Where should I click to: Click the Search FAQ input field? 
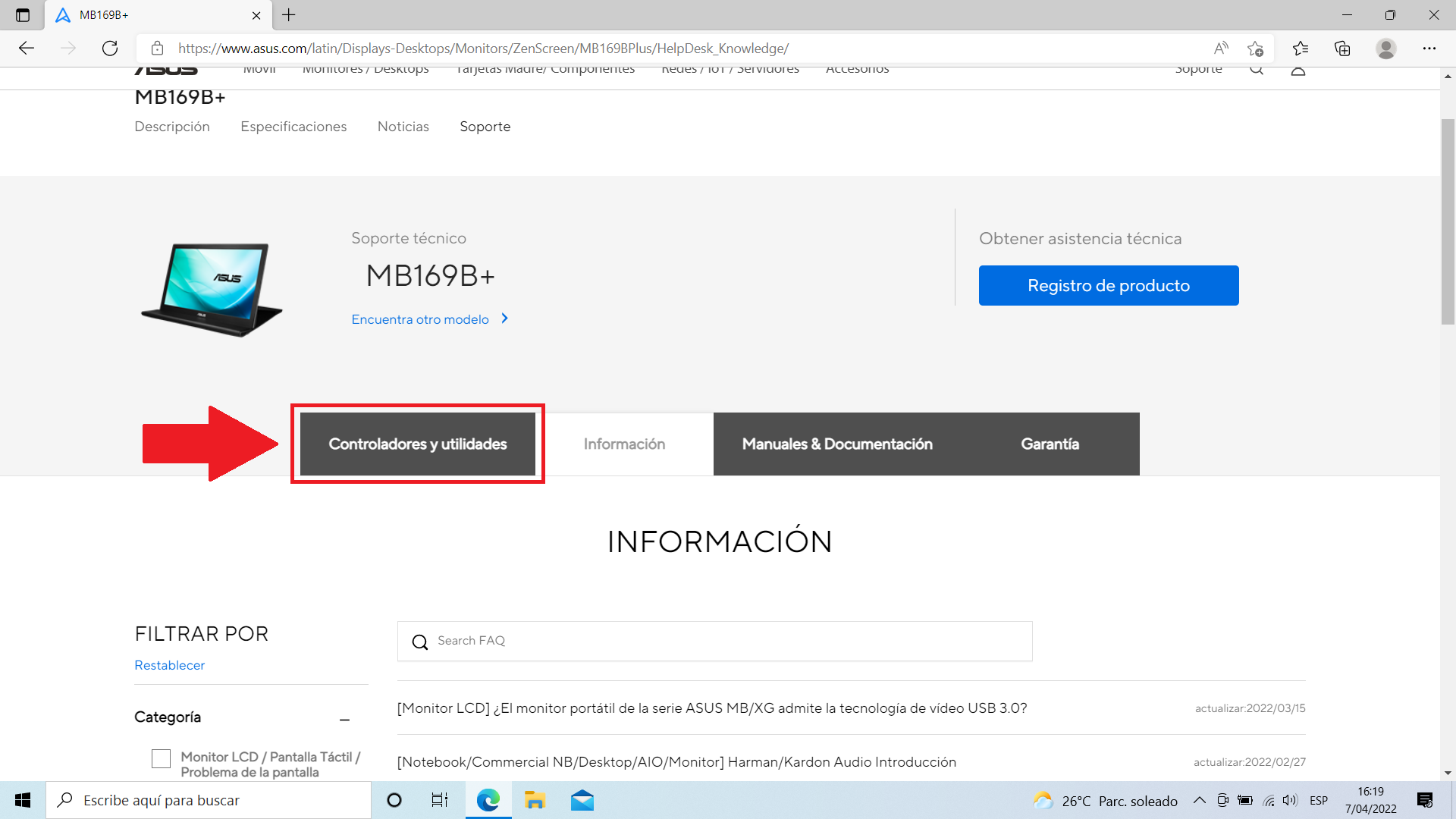click(x=728, y=641)
